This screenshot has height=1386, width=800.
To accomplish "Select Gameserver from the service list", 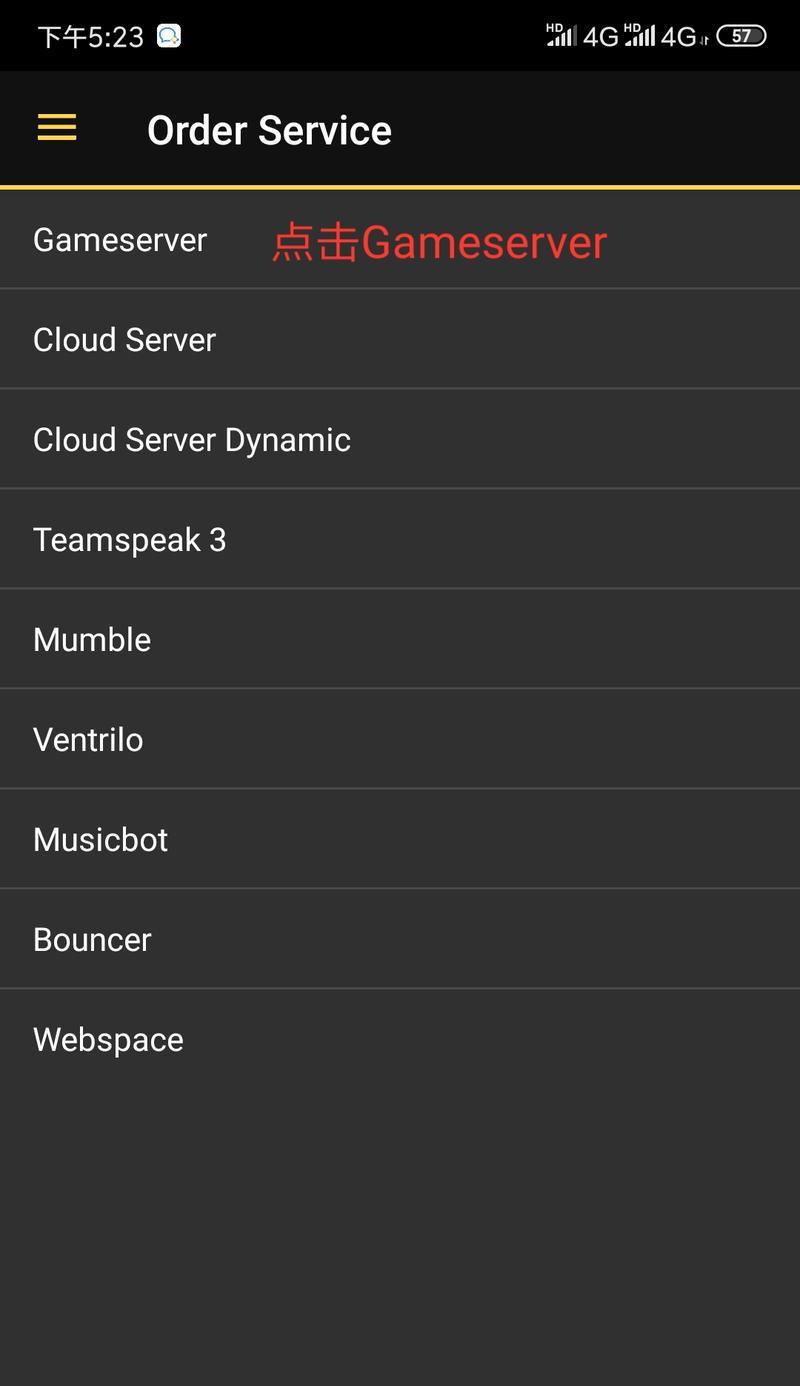I will pyautogui.click(x=400, y=240).
